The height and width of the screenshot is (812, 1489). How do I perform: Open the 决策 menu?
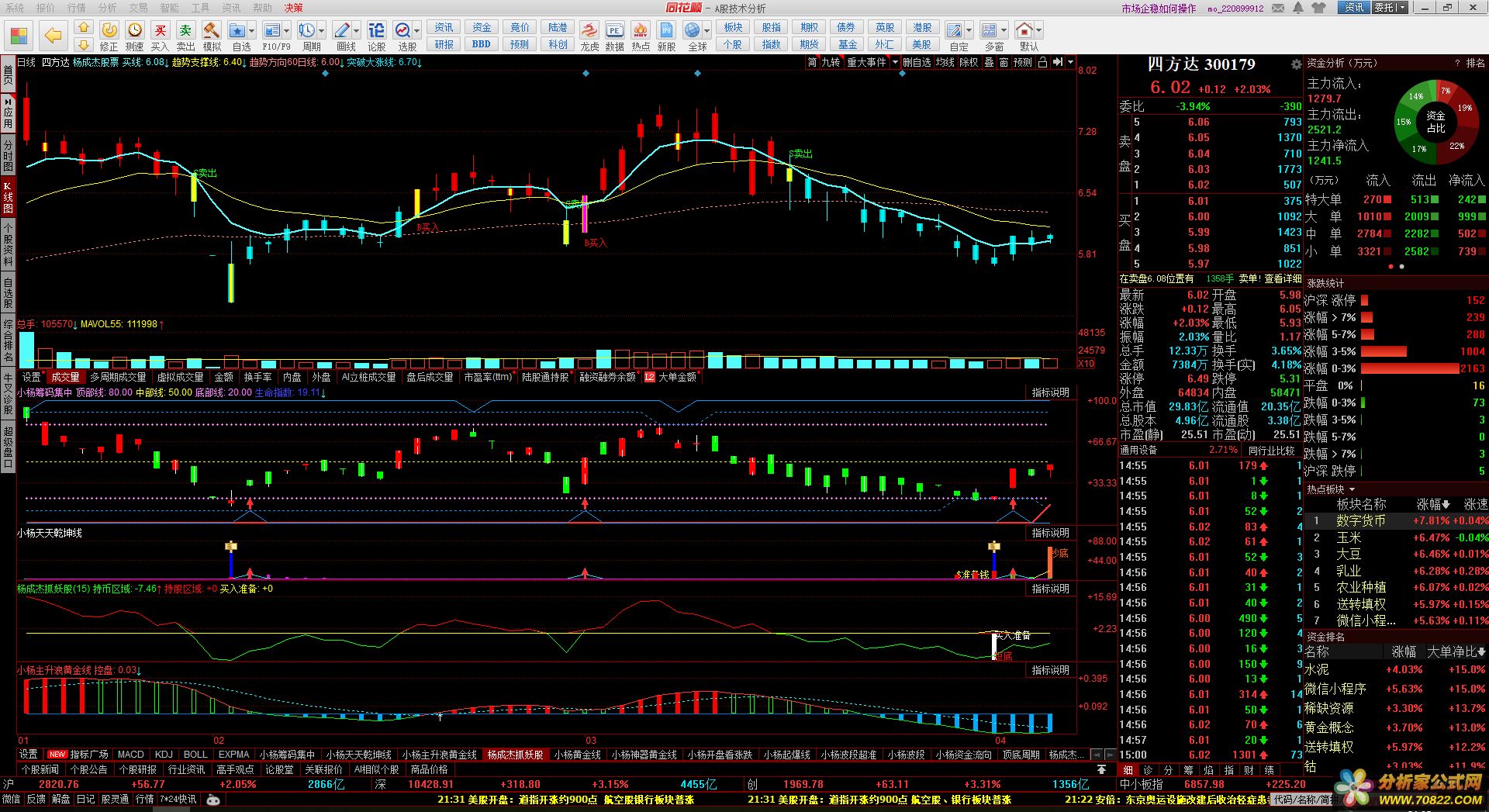click(x=293, y=8)
